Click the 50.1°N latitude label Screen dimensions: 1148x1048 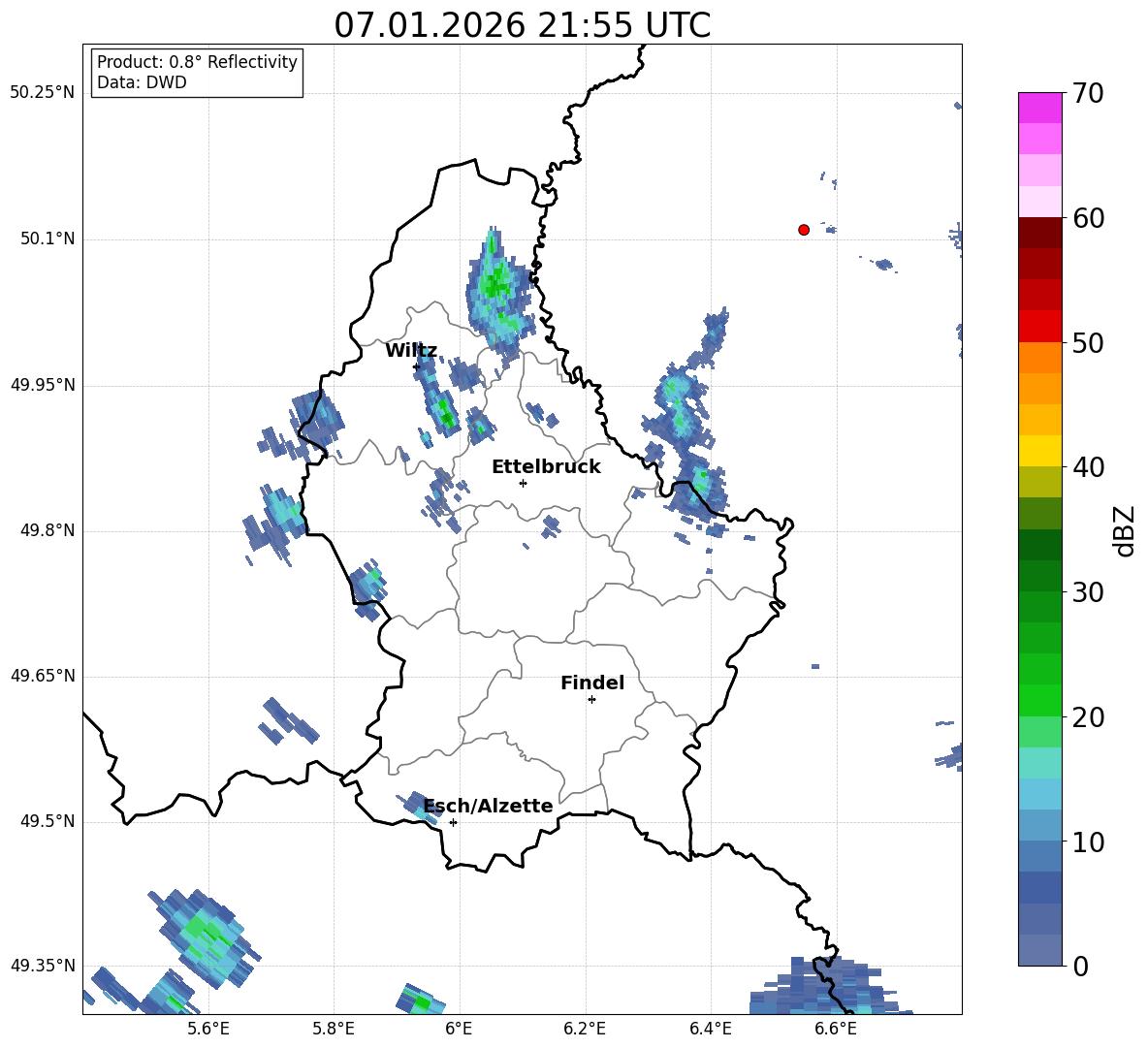tap(48, 239)
